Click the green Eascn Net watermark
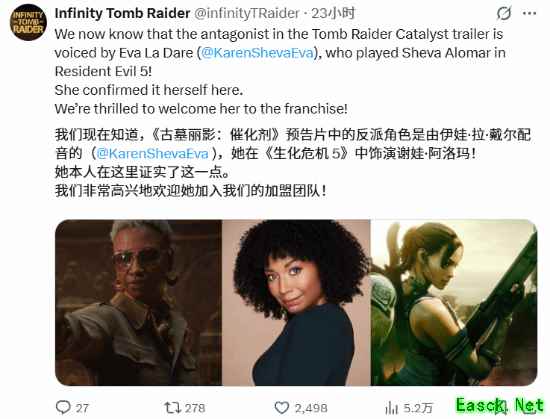 click(501, 405)
